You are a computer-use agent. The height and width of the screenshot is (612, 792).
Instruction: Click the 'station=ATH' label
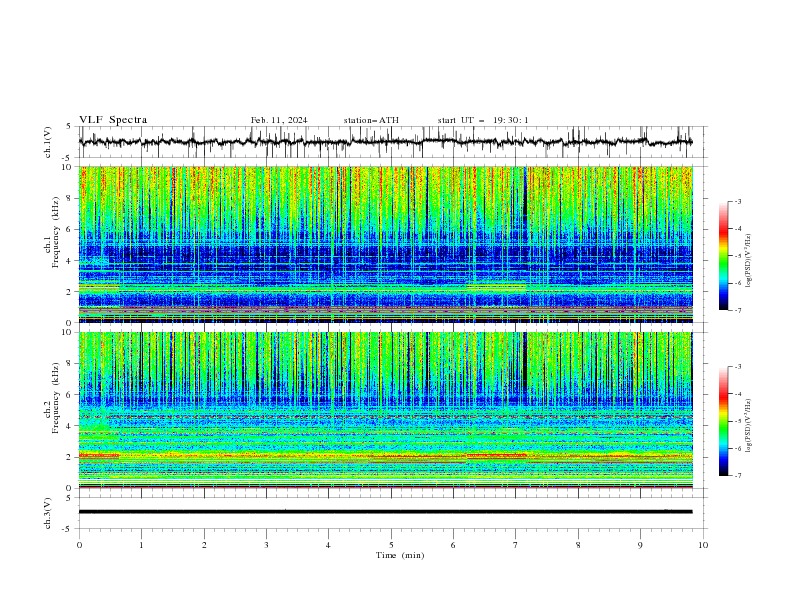[x=371, y=120]
